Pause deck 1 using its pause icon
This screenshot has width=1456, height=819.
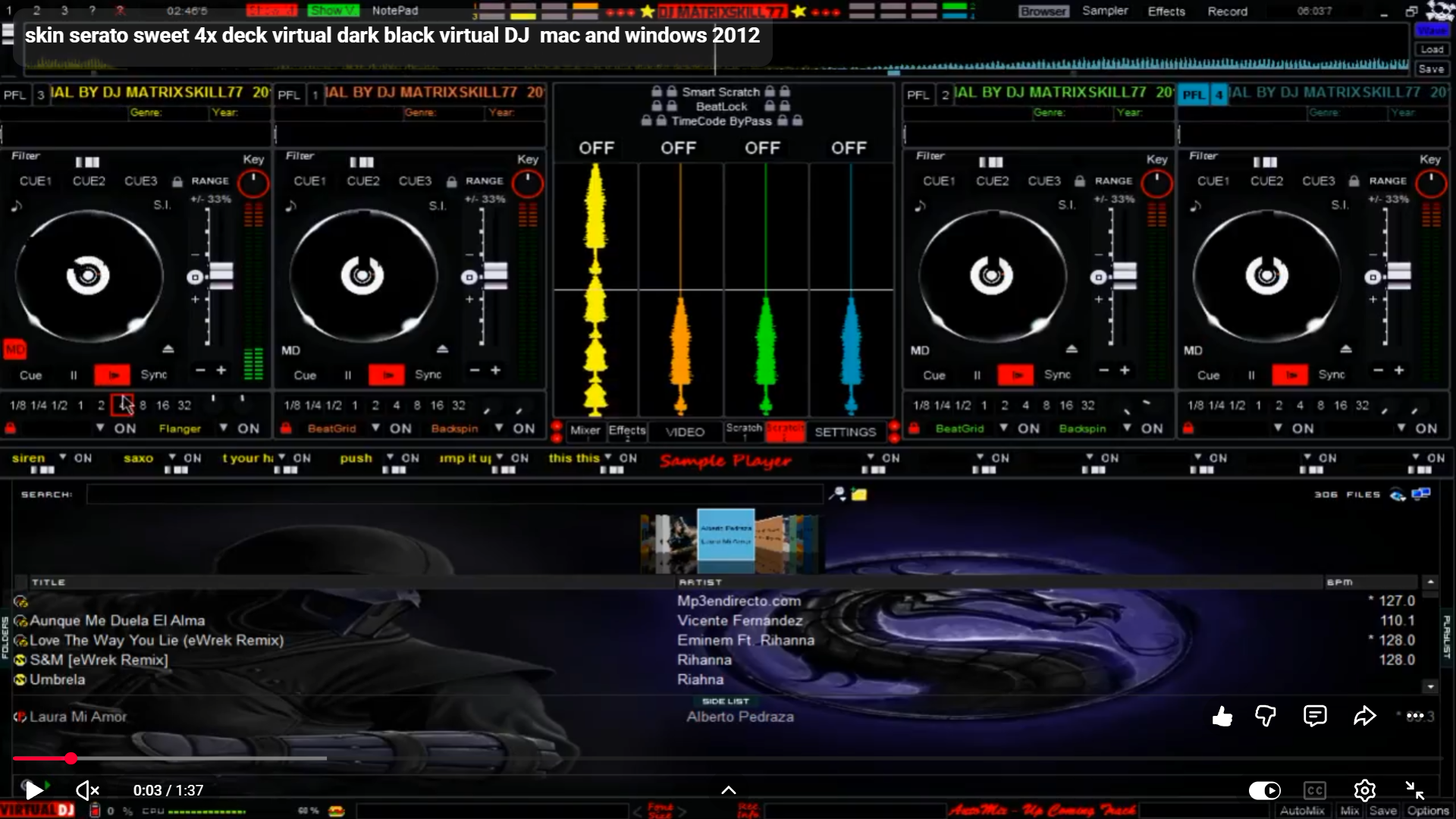348,375
